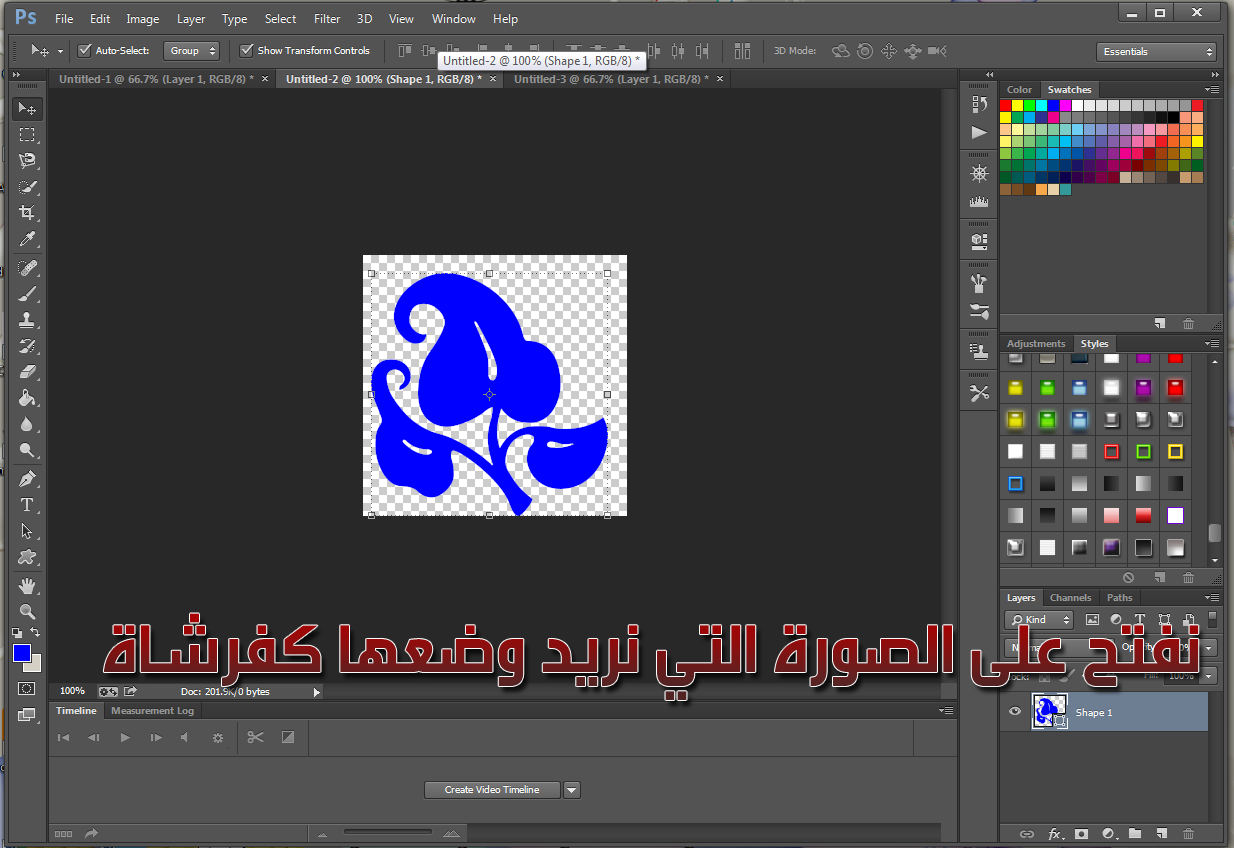Open the Essentials workspace dropdown
Image resolution: width=1234 pixels, height=848 pixels.
pyautogui.click(x=1156, y=52)
